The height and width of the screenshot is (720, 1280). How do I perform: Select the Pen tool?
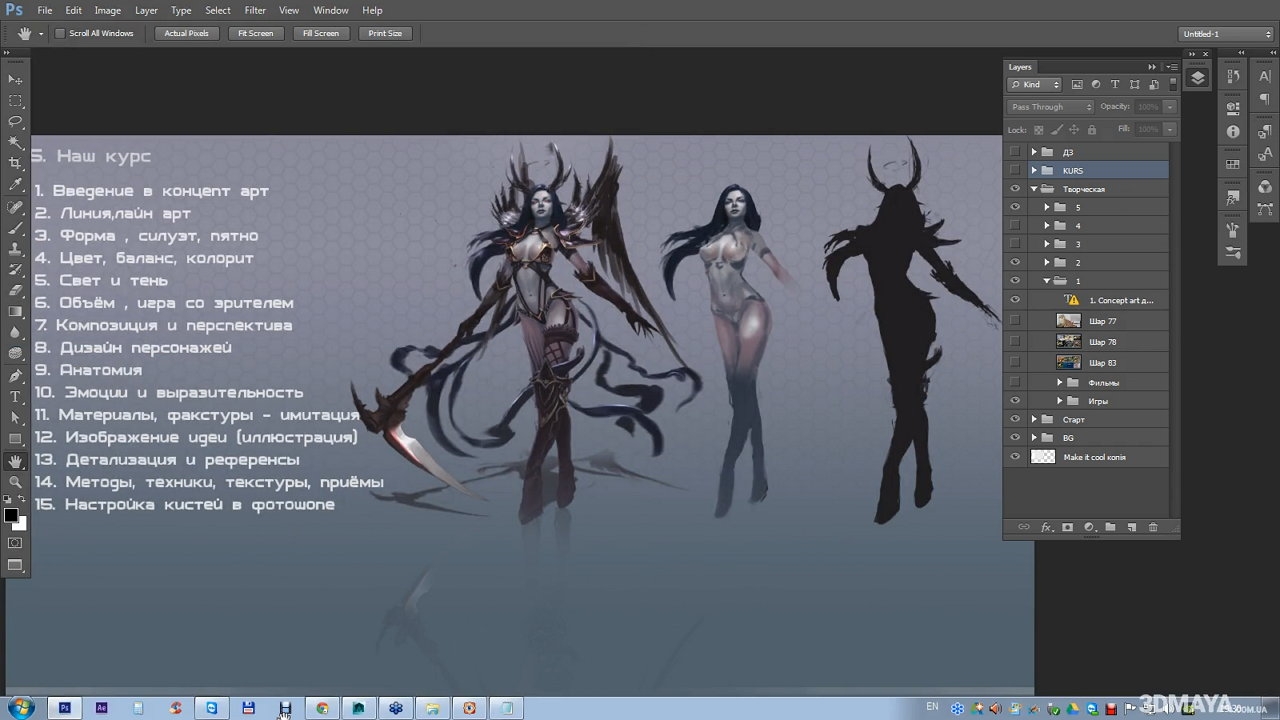pyautogui.click(x=15, y=376)
